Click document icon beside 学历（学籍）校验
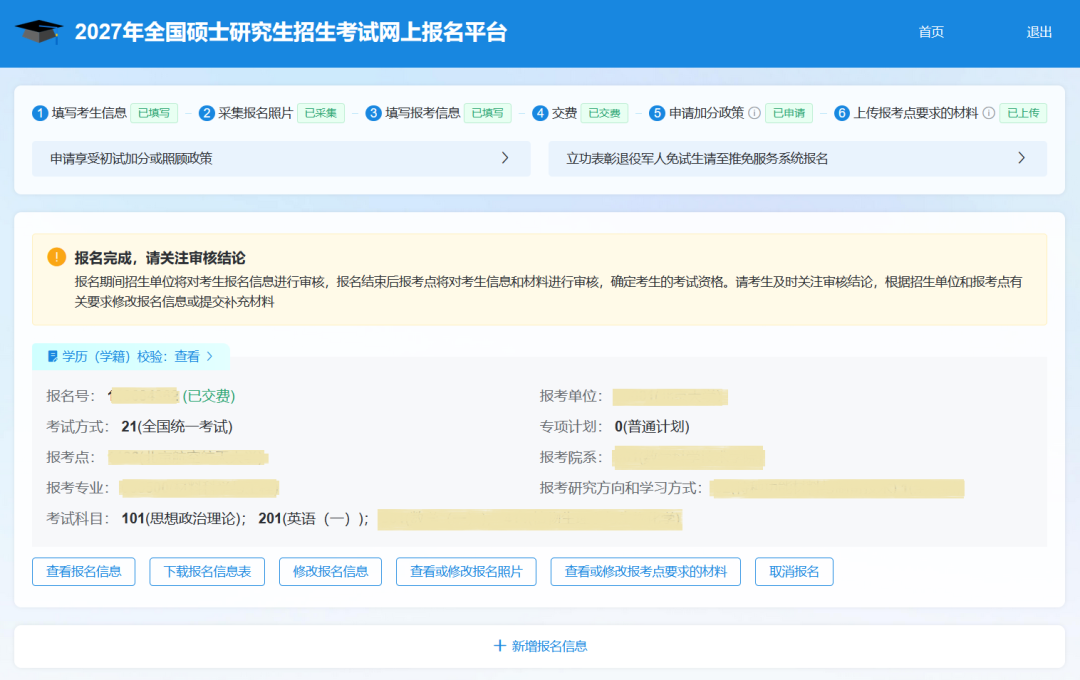Screen dimensions: 1080x680 52,356
